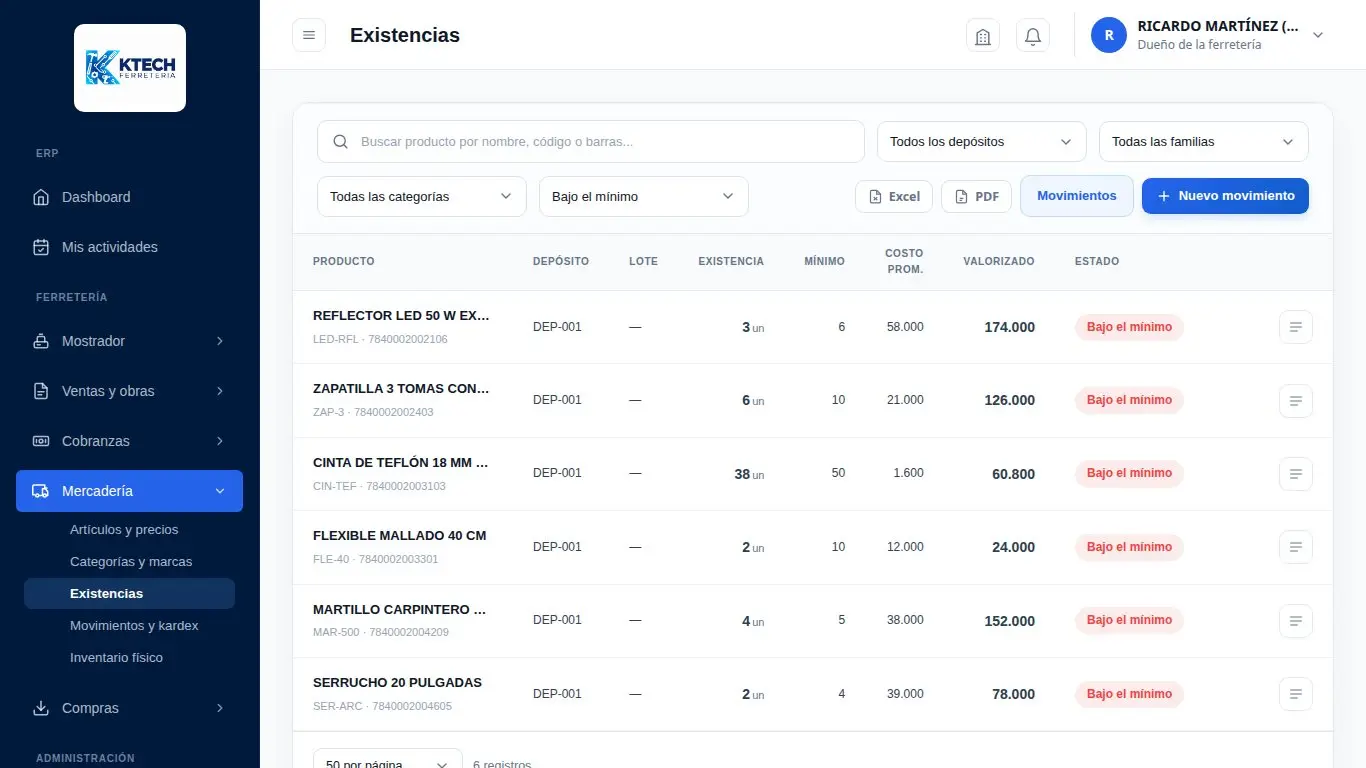Click the Dashboard home icon
The height and width of the screenshot is (768, 1366).
click(x=41, y=197)
